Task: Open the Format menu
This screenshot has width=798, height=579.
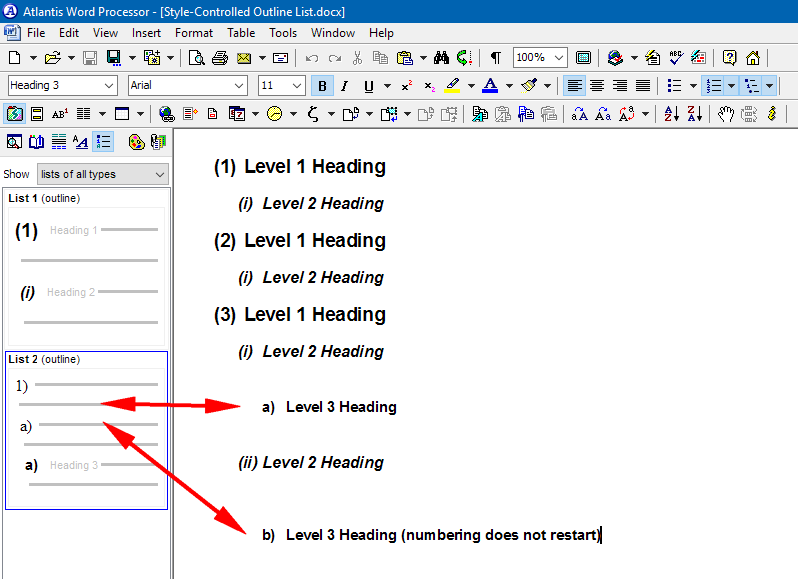Action: (194, 33)
